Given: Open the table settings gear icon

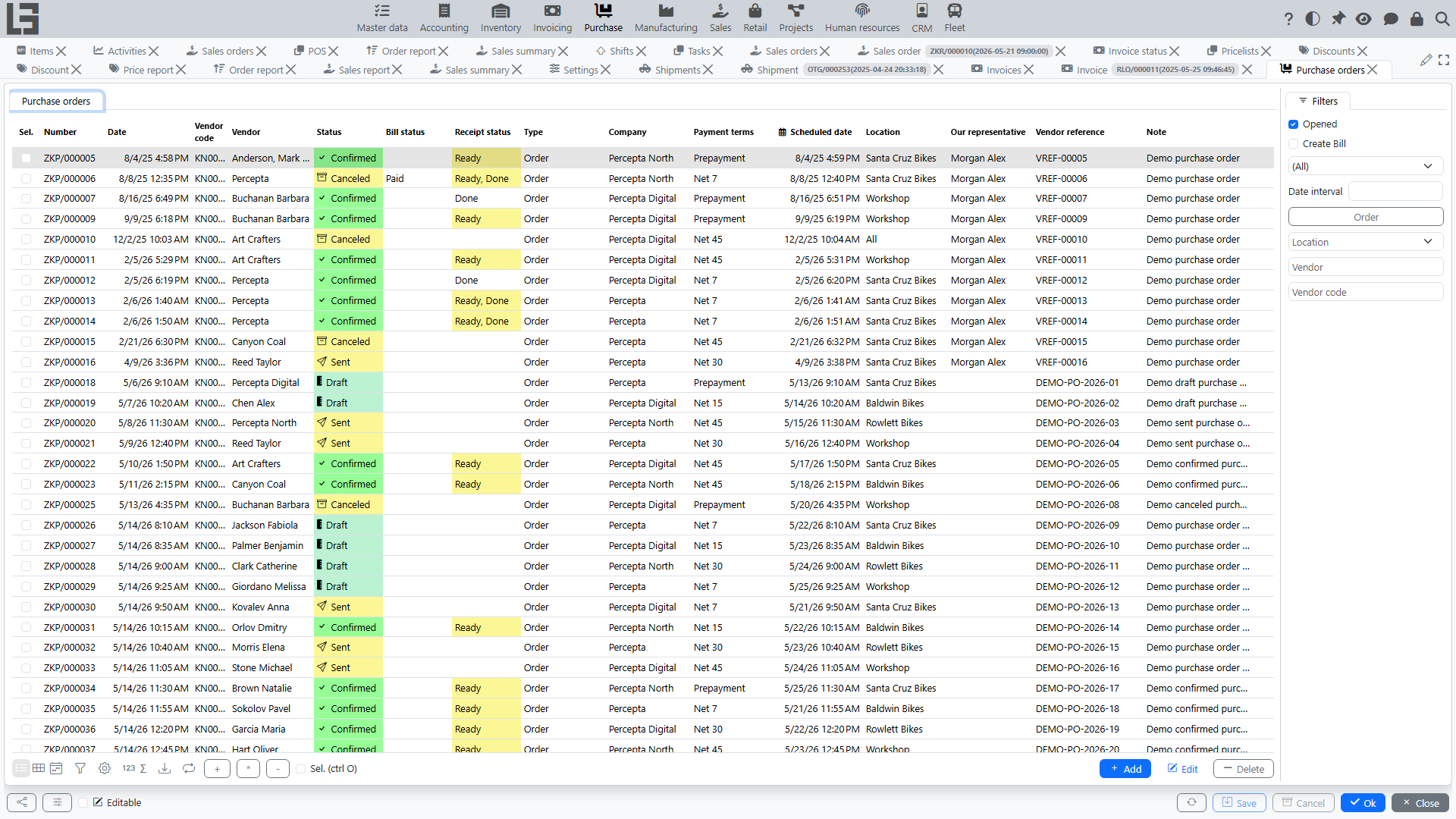Looking at the screenshot, I should (x=105, y=768).
